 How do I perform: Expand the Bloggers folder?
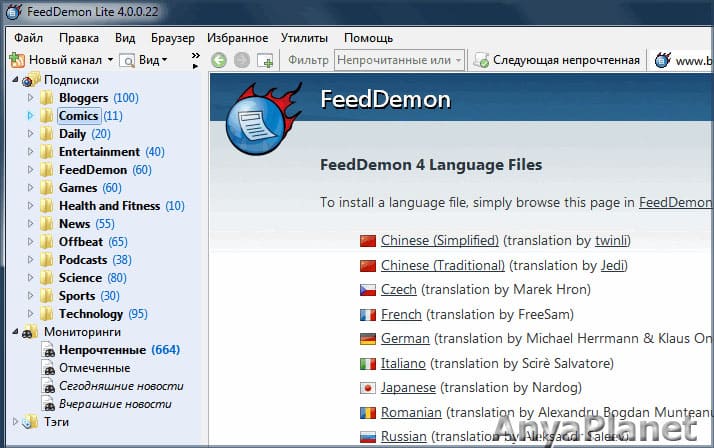pos(30,97)
